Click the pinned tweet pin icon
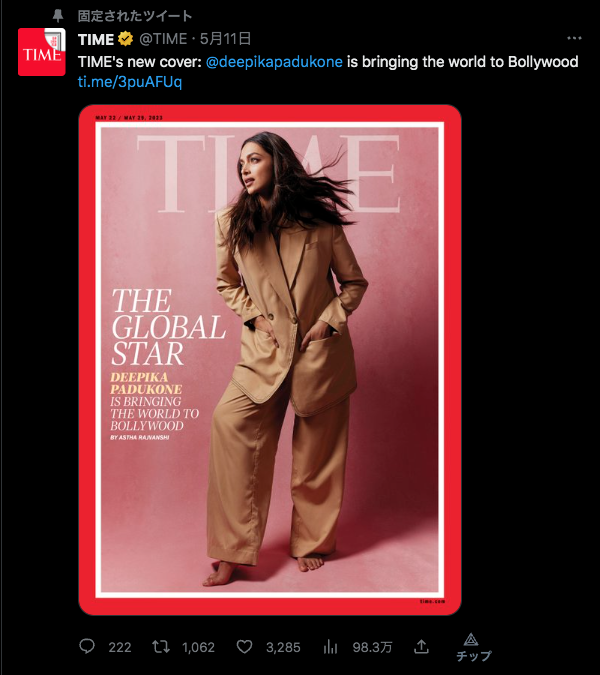600x675 pixels. click(x=58, y=16)
